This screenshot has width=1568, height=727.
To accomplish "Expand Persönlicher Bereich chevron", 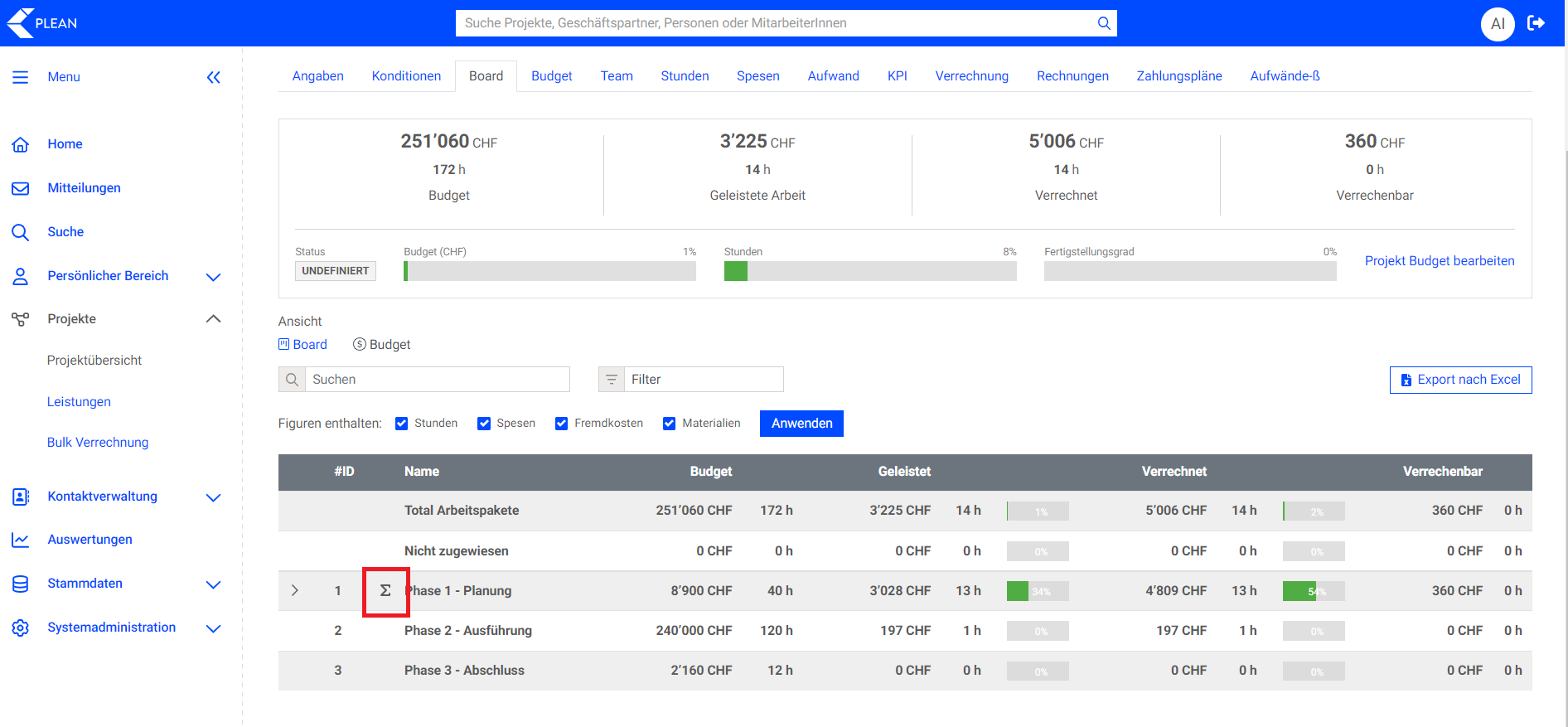I will (213, 277).
